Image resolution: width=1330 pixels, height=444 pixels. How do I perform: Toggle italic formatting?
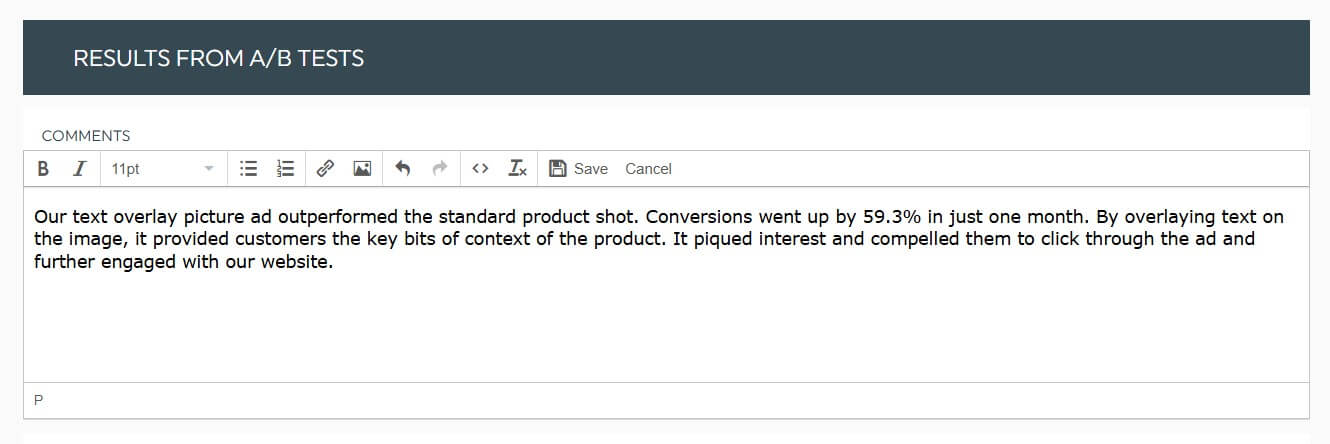pyautogui.click(x=80, y=169)
